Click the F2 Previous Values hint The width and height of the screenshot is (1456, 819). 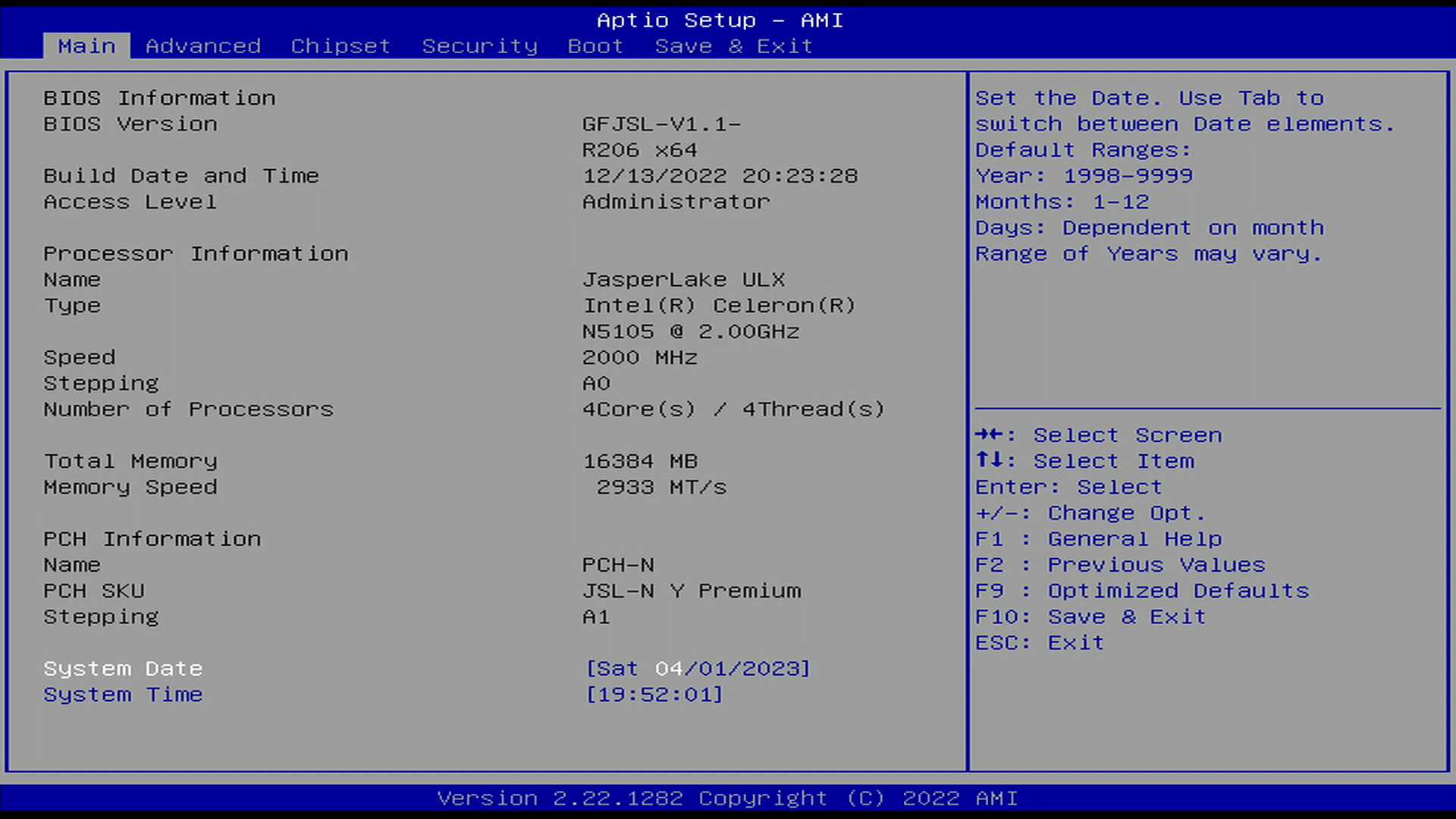pyautogui.click(x=1121, y=565)
